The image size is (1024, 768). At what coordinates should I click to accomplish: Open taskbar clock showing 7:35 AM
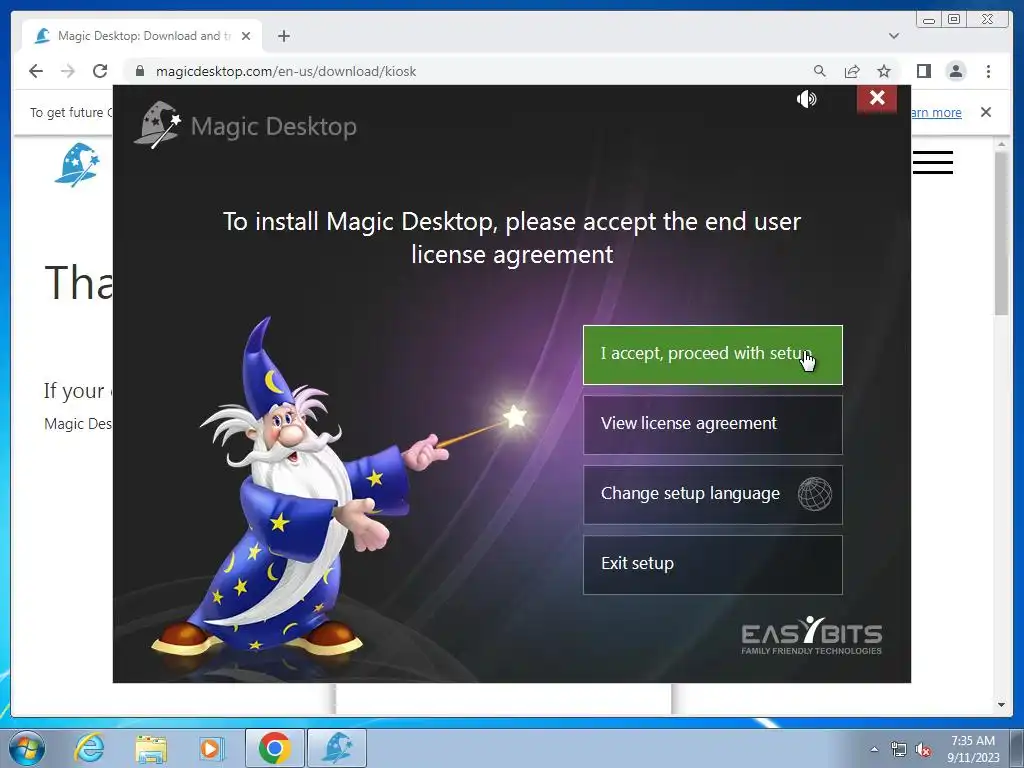click(x=973, y=749)
